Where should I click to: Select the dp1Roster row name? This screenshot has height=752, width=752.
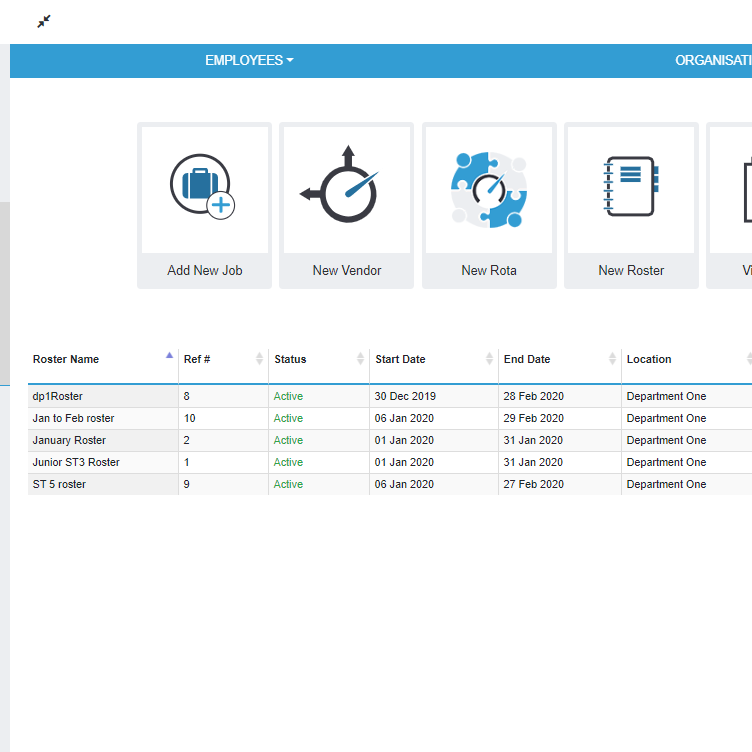point(58,396)
